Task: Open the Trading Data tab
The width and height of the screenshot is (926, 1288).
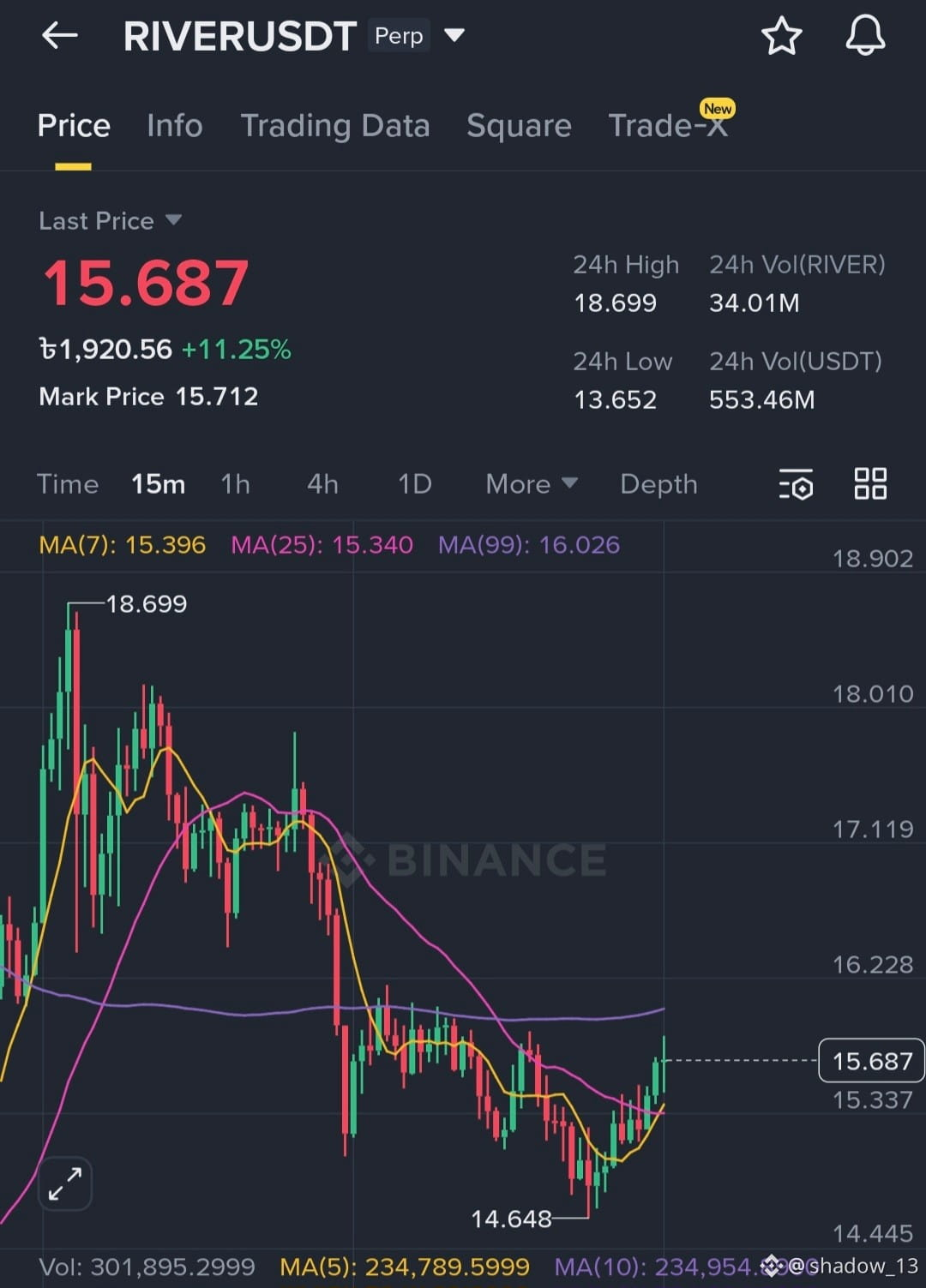Action: click(334, 126)
